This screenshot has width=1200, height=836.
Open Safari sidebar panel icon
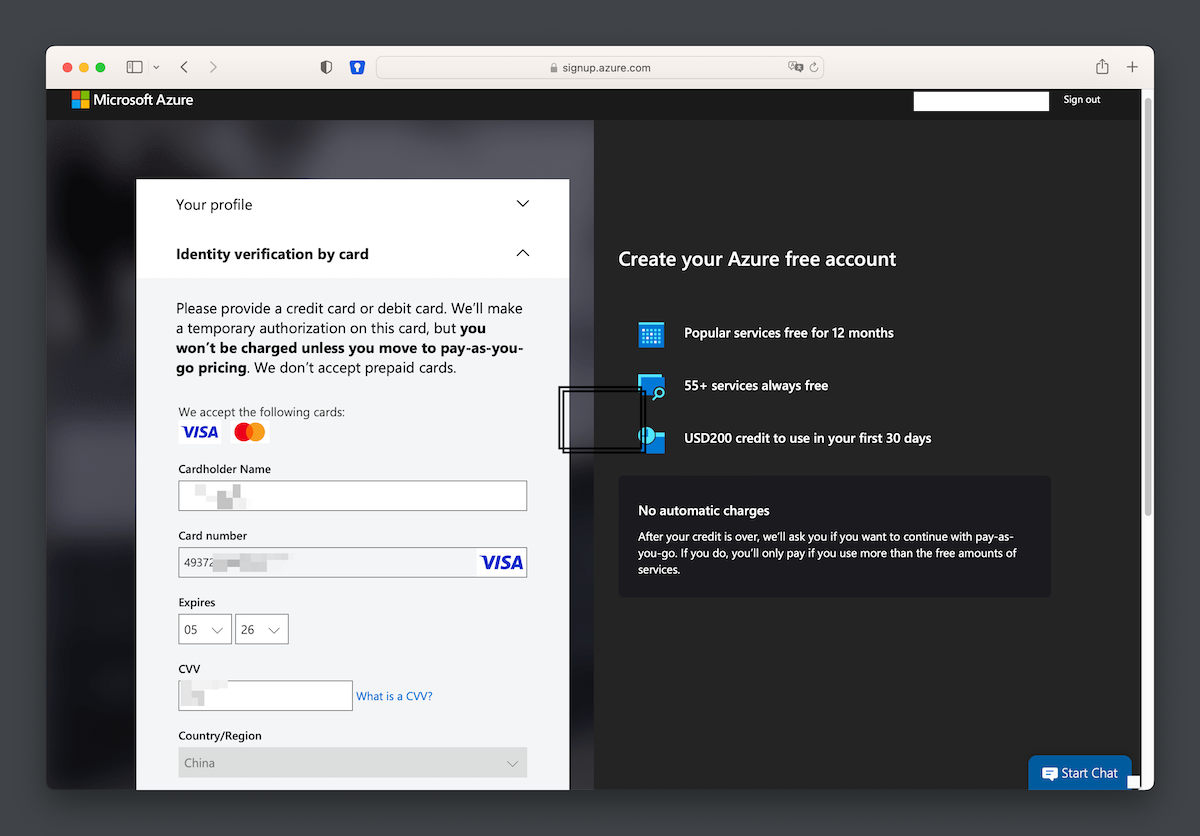pyautogui.click(x=134, y=67)
